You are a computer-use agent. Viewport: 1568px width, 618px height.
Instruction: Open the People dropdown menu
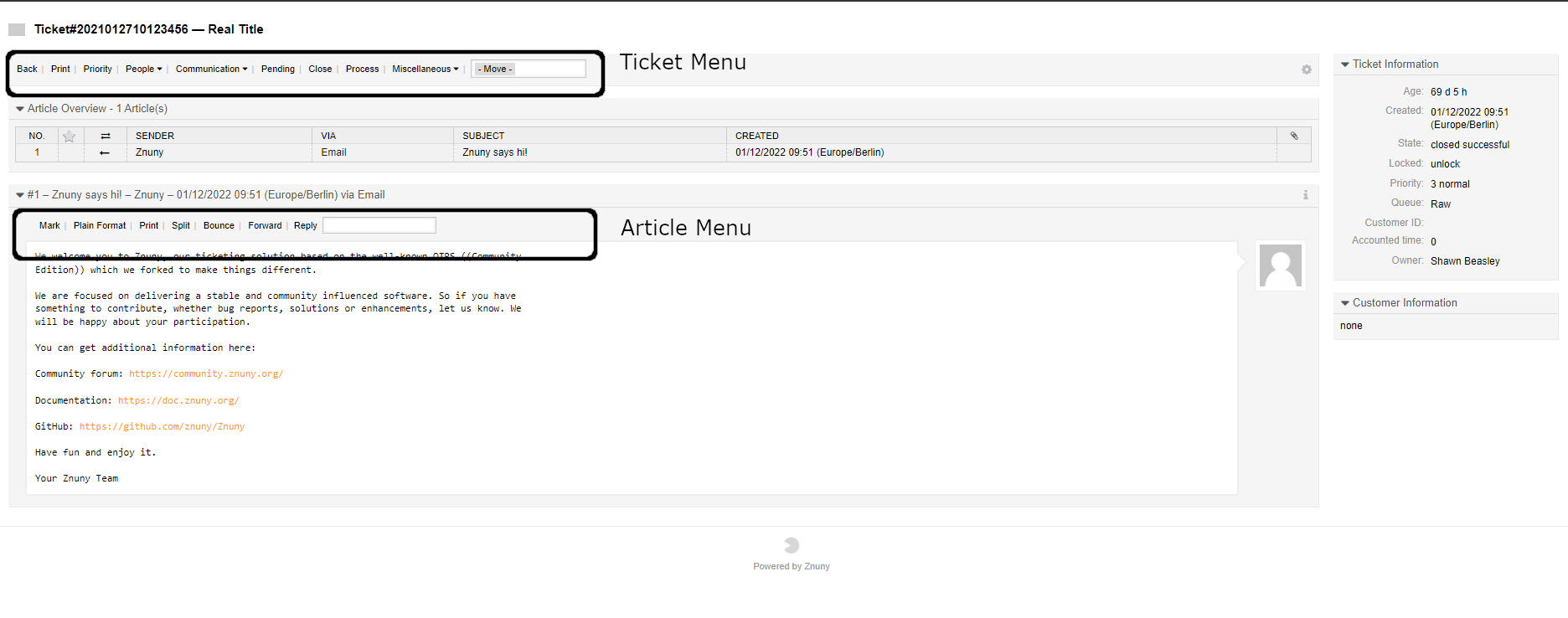click(x=143, y=70)
